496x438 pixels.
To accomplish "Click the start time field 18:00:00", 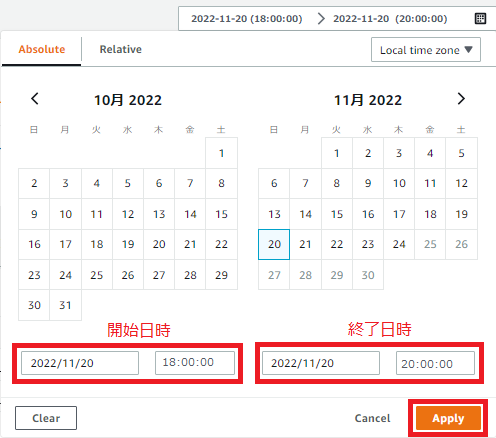I will [195, 363].
